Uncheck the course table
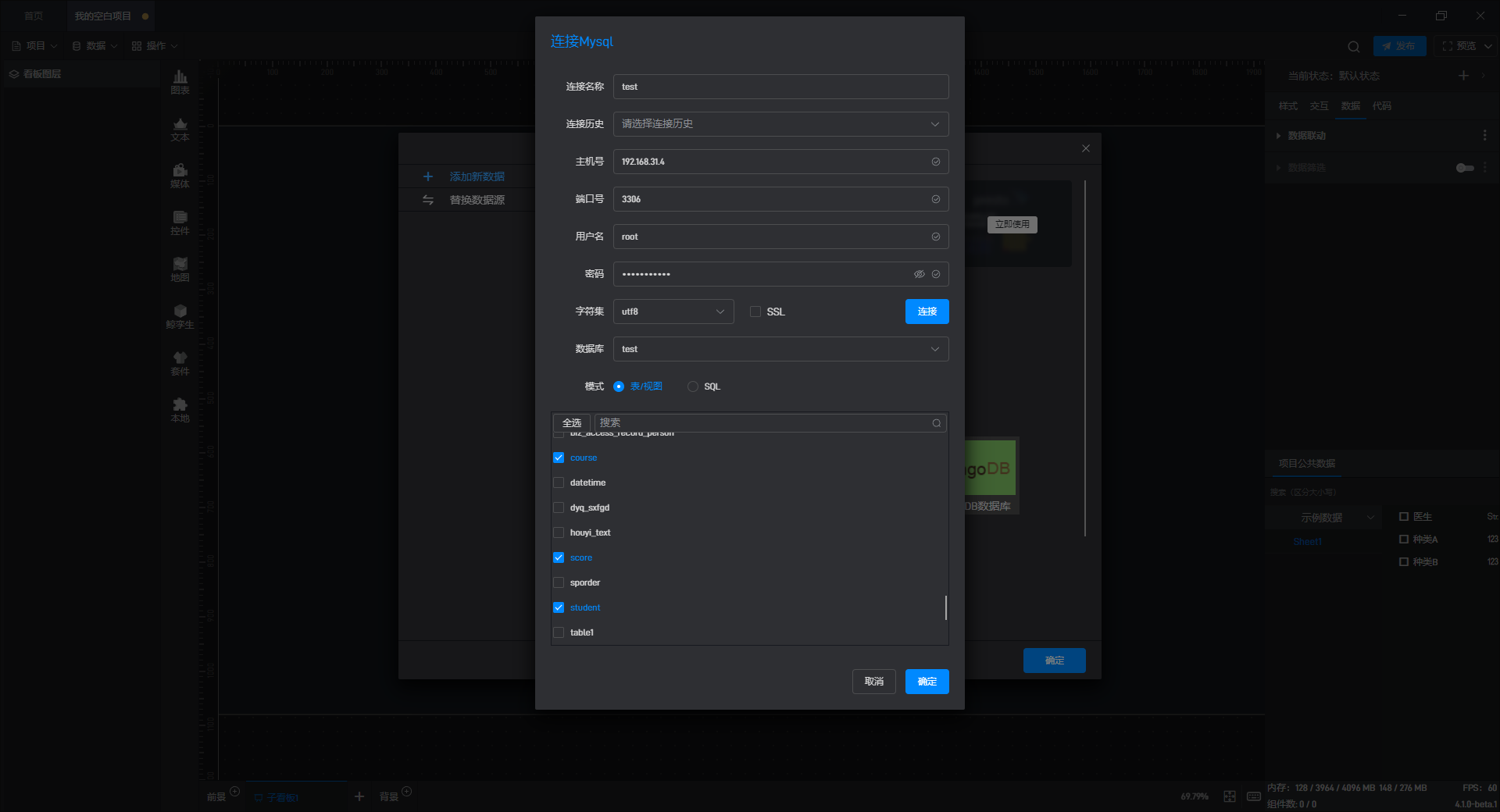Image resolution: width=1500 pixels, height=812 pixels. point(559,458)
